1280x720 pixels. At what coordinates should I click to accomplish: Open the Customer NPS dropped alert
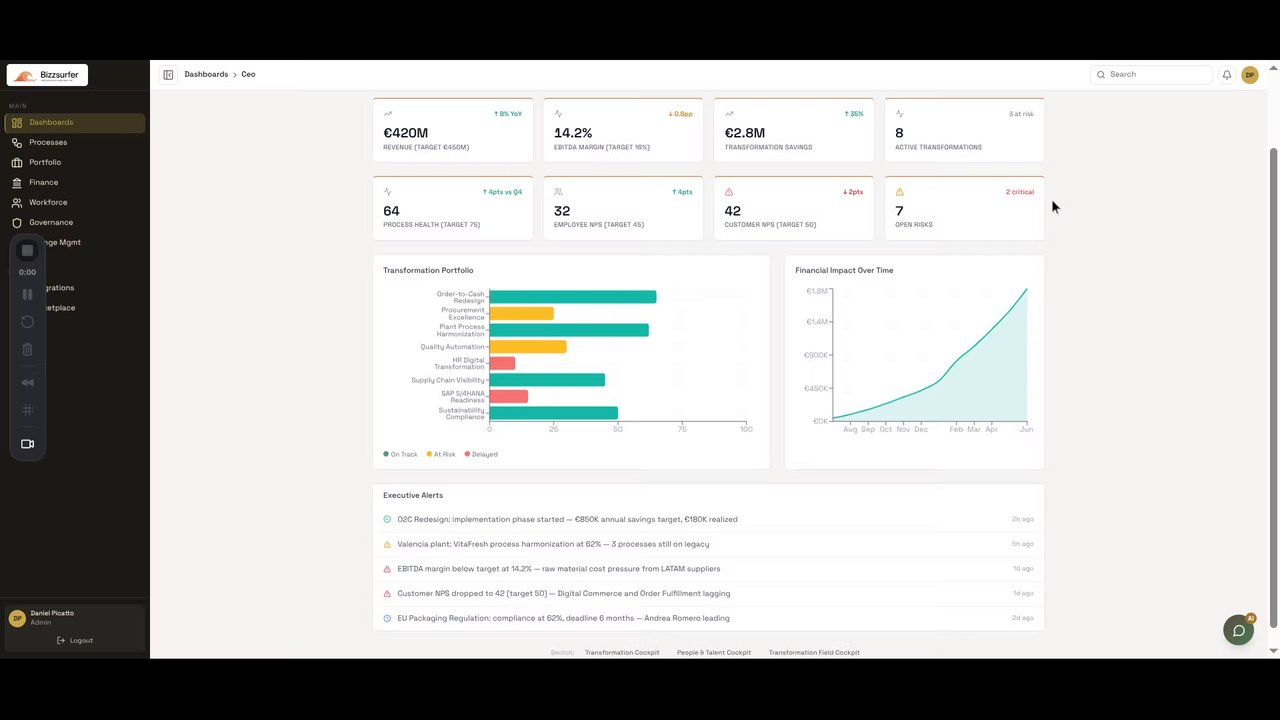pyautogui.click(x=708, y=593)
